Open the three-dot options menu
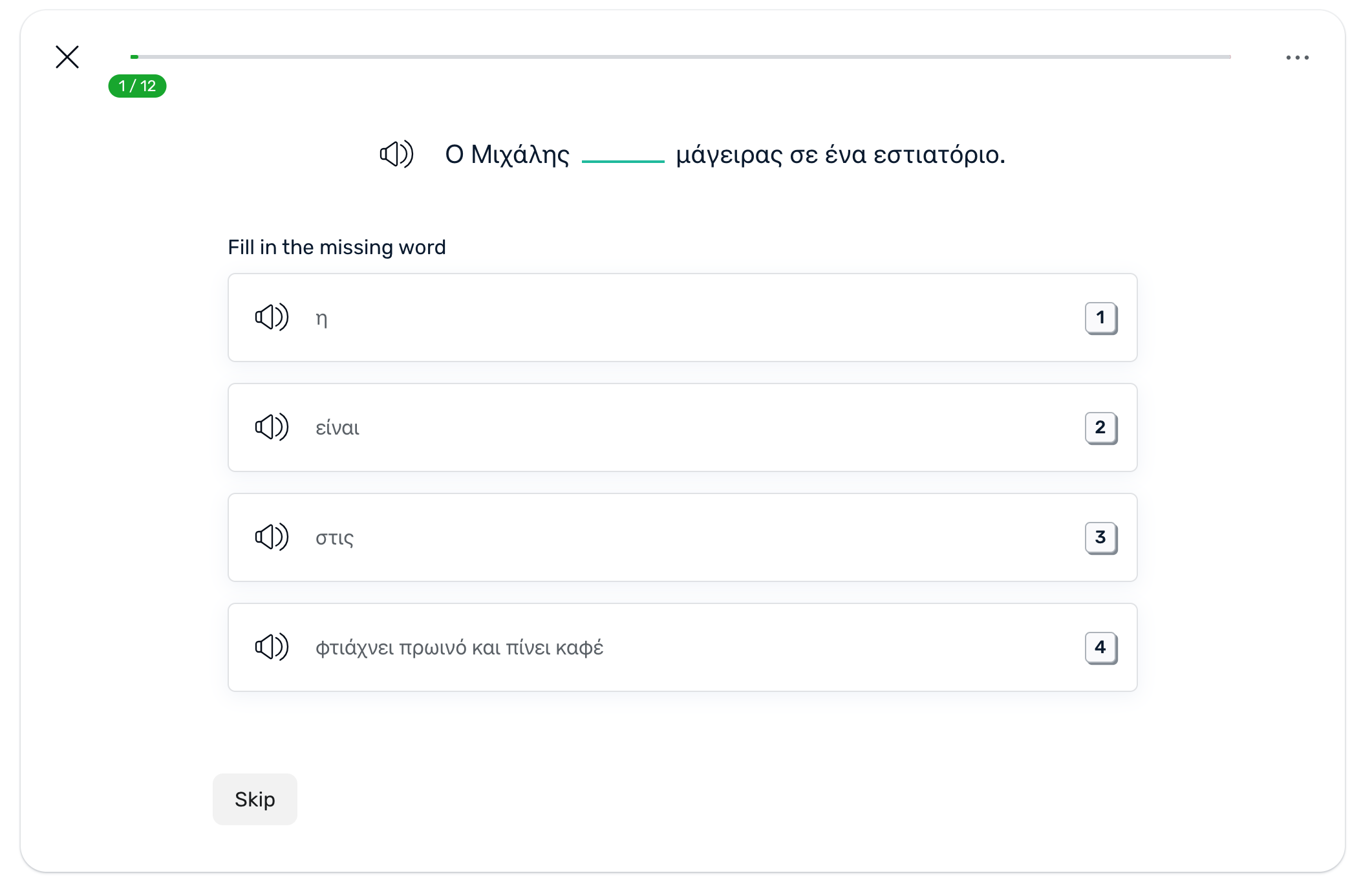This screenshot has height=886, width=1372. click(1298, 57)
